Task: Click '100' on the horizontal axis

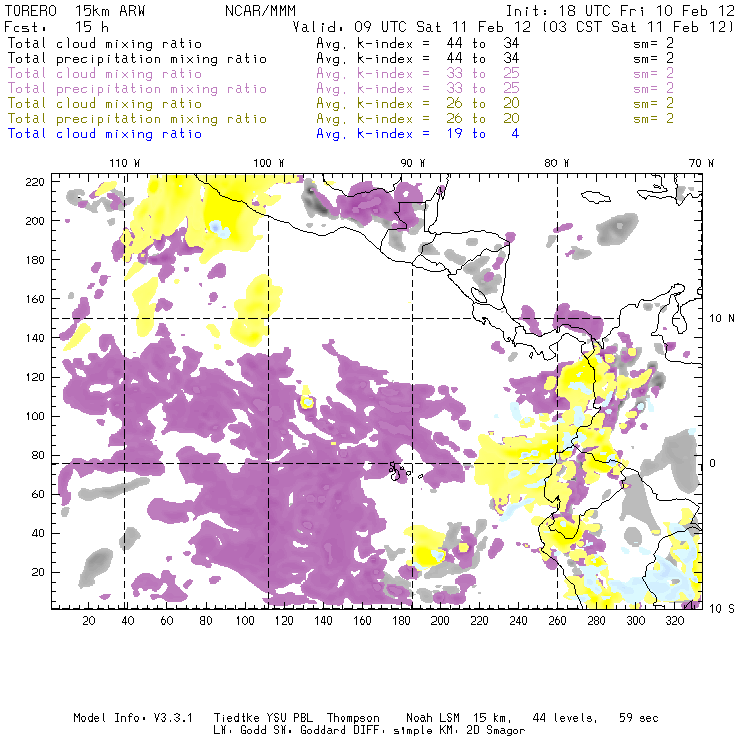Action: coord(245,621)
